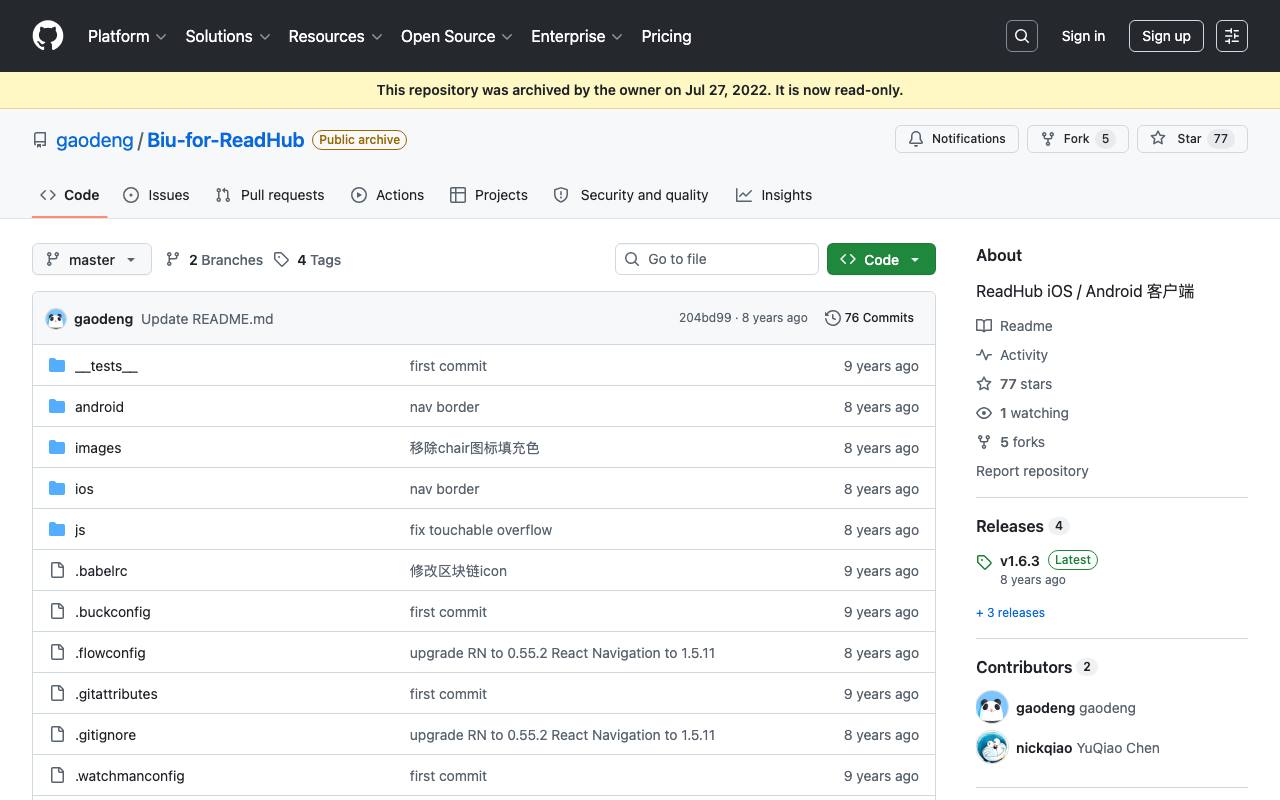Screen dimensions: 1280x800
Task: Open the Pull requests tab
Action: coord(270,195)
